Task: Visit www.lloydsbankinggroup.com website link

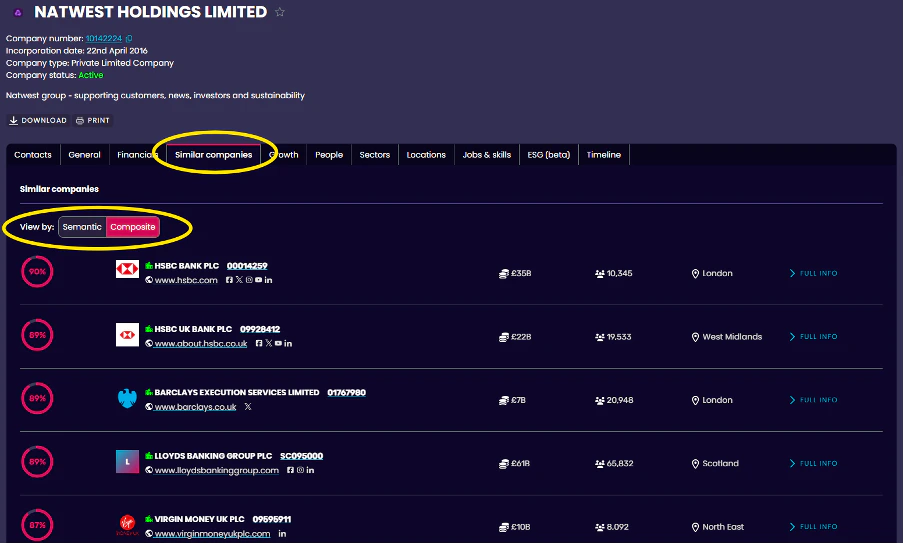Action: pos(217,470)
